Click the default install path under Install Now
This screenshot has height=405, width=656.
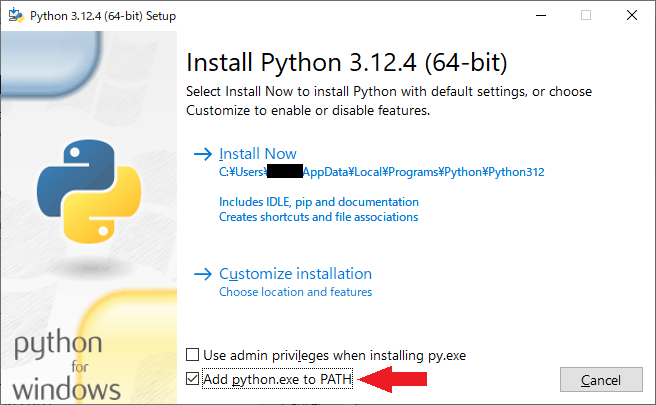click(x=381, y=172)
